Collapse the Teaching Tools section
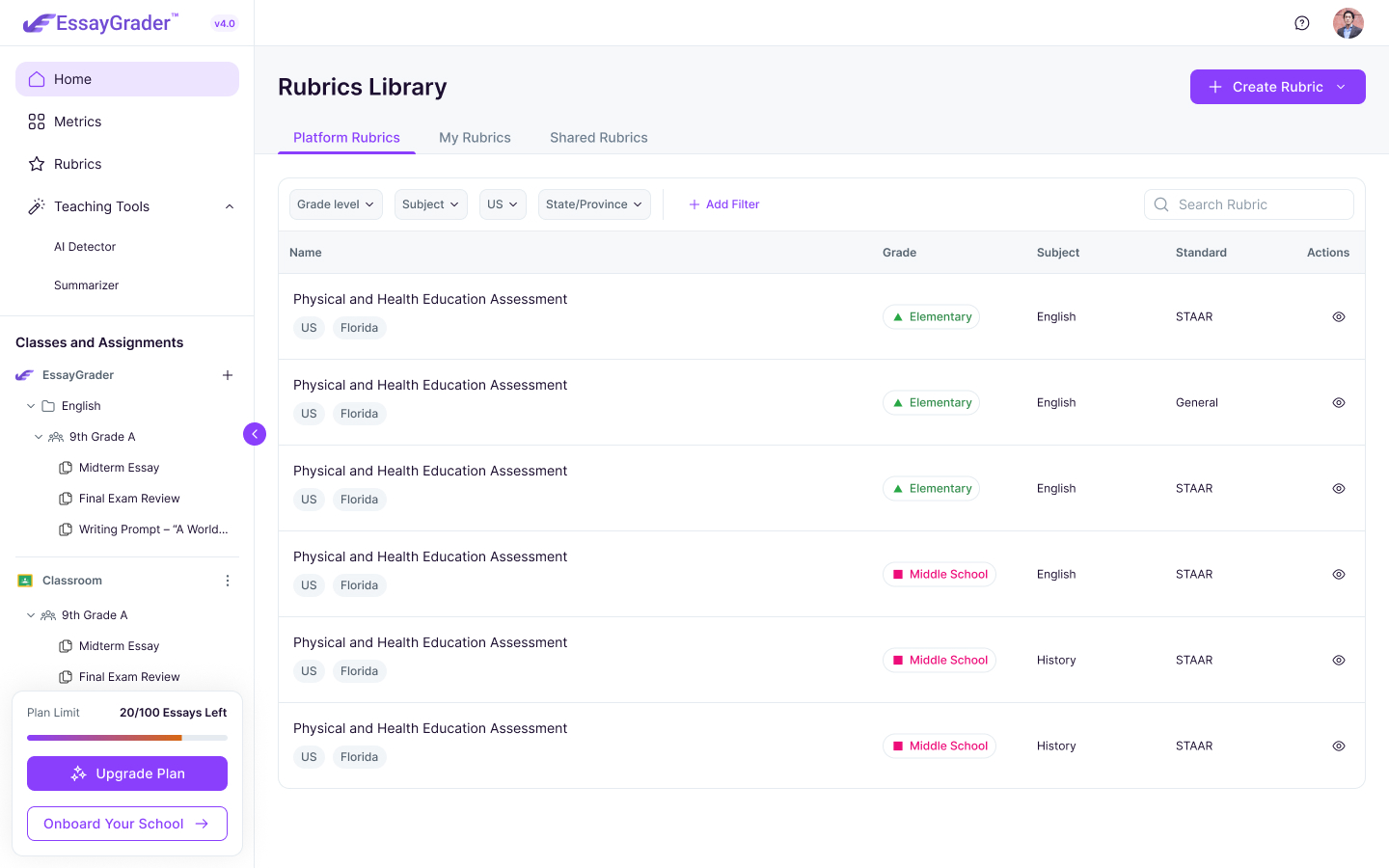This screenshot has width=1389, height=868. (230, 206)
